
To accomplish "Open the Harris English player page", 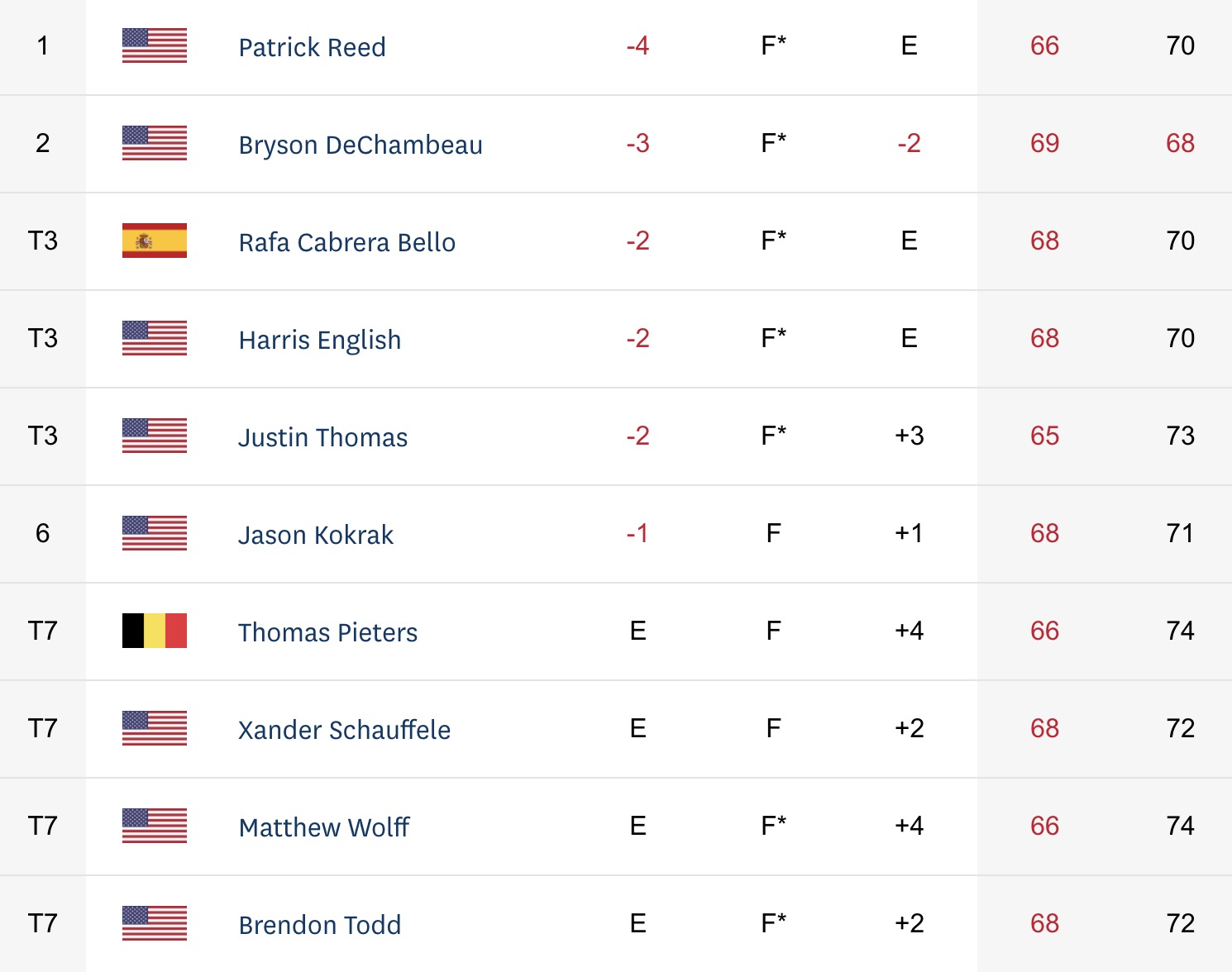I will [x=320, y=340].
